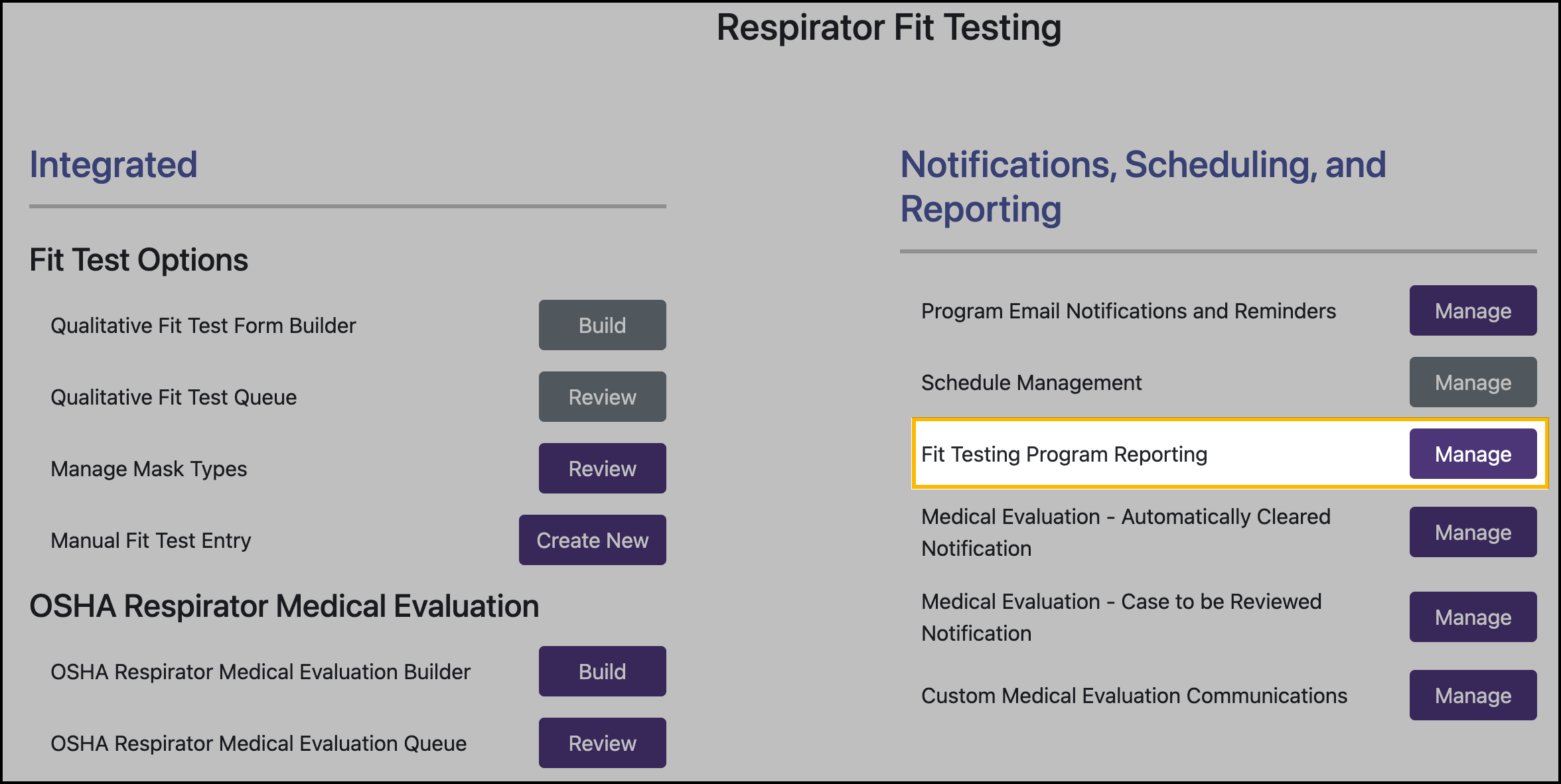This screenshot has height=784, width=1561.
Task: Manage the Automatically Cleared Notification
Action: point(1473,531)
